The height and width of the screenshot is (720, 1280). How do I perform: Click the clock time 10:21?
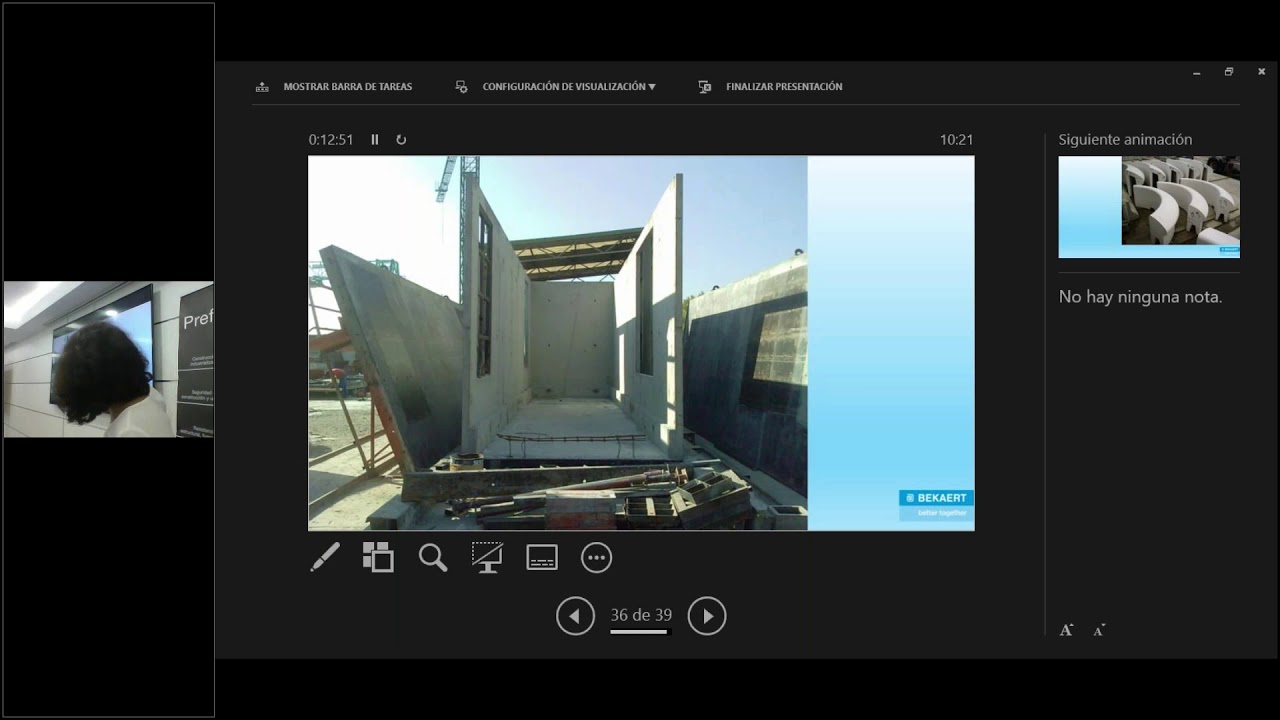(956, 140)
